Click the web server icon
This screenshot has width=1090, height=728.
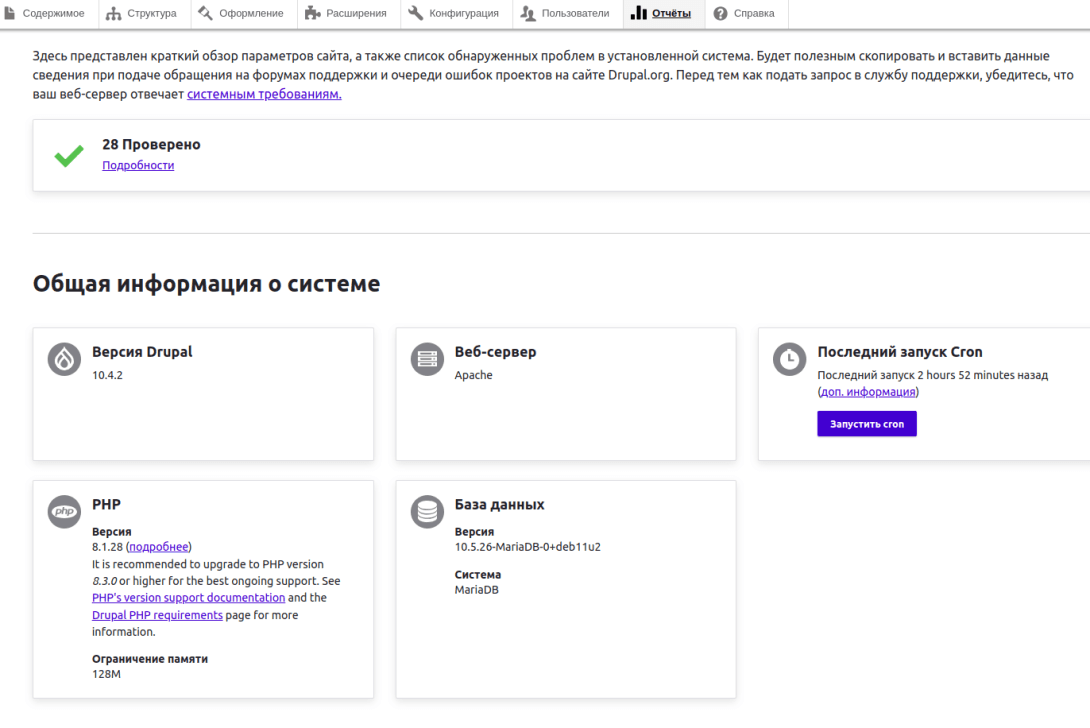click(427, 359)
